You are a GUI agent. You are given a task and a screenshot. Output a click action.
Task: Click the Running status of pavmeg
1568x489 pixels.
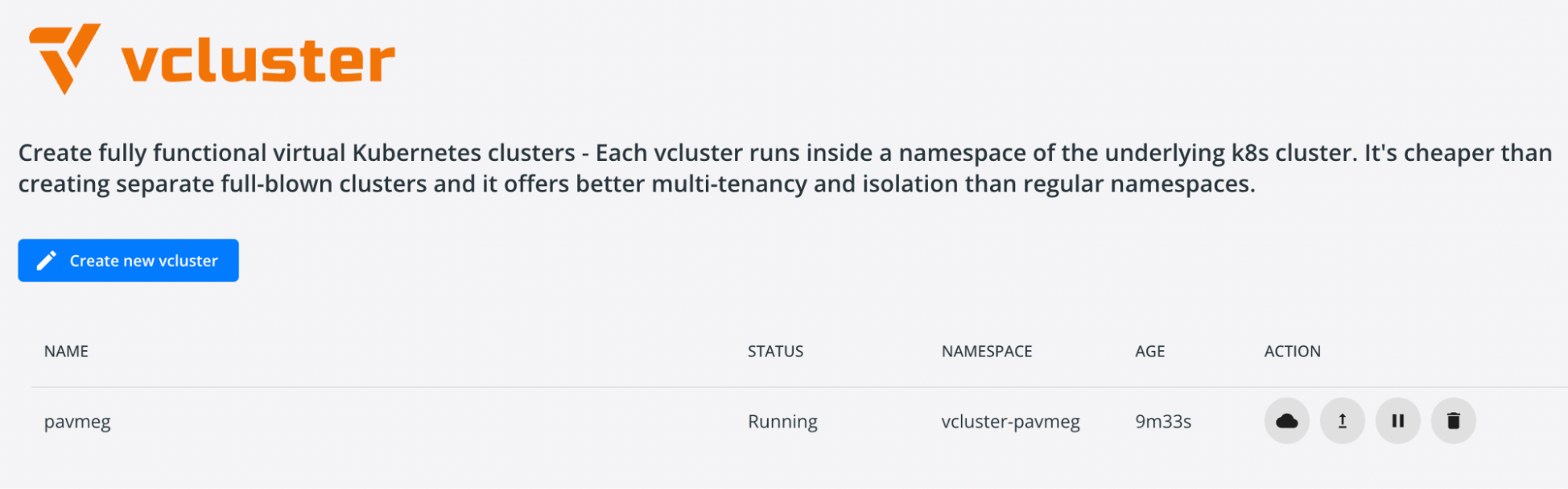click(782, 422)
